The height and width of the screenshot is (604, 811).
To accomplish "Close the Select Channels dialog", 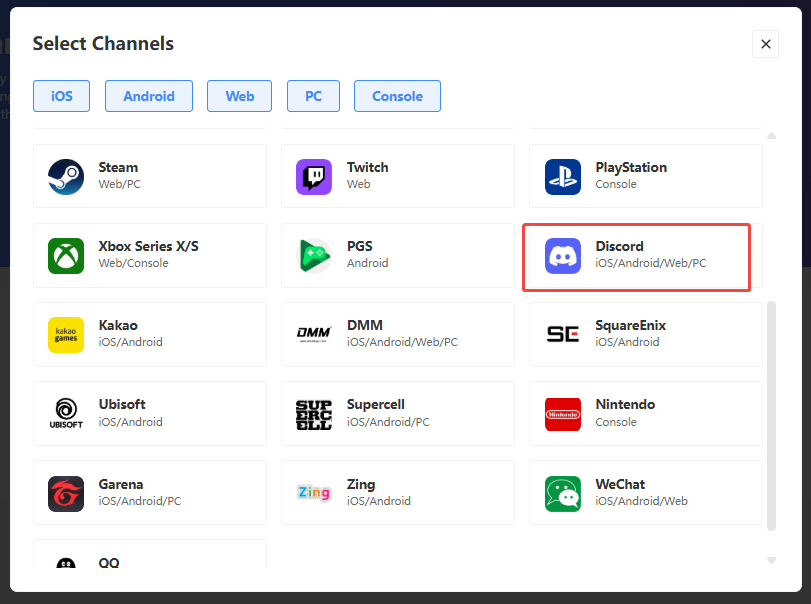I will [x=765, y=44].
